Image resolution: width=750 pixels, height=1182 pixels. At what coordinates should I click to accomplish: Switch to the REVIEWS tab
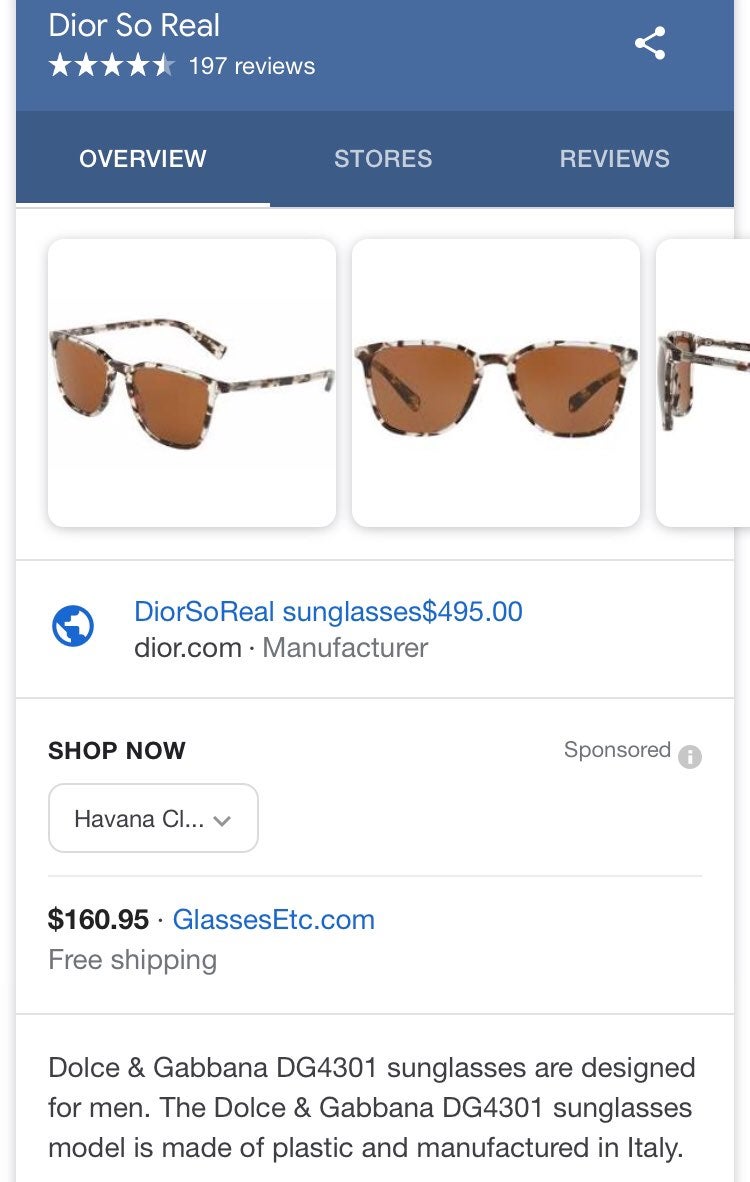point(614,158)
